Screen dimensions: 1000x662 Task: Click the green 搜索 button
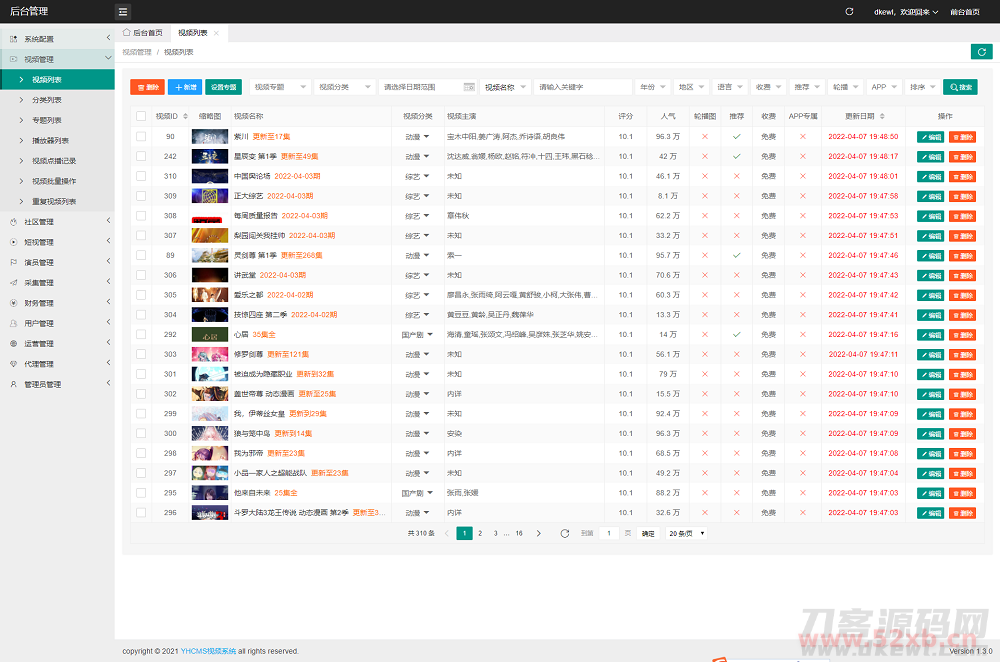point(960,87)
